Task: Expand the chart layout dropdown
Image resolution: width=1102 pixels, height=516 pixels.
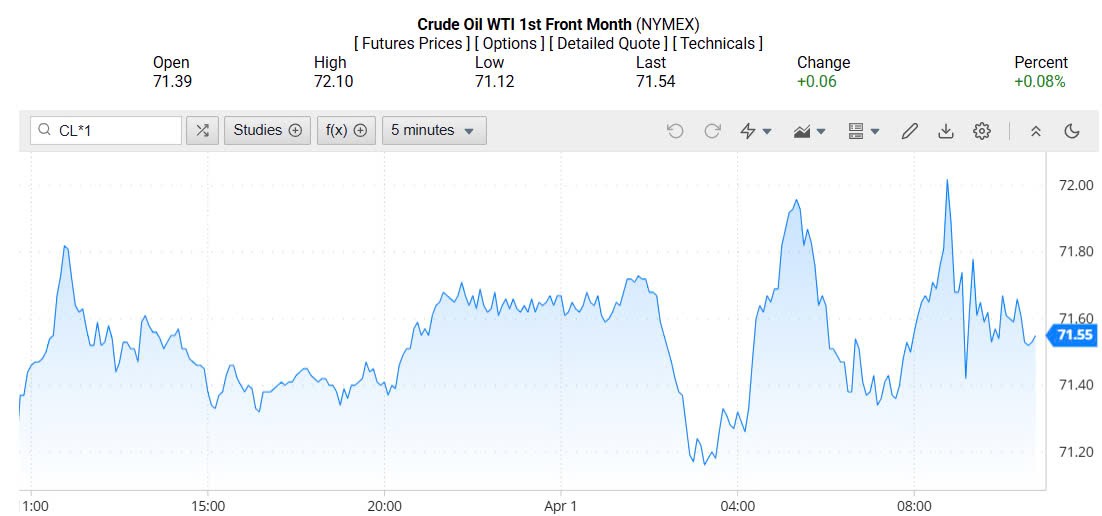Action: pyautogui.click(x=863, y=131)
